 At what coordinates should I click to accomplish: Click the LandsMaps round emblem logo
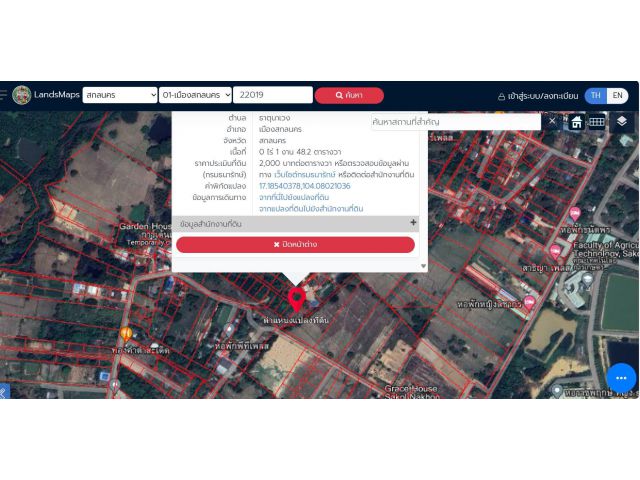click(22, 95)
